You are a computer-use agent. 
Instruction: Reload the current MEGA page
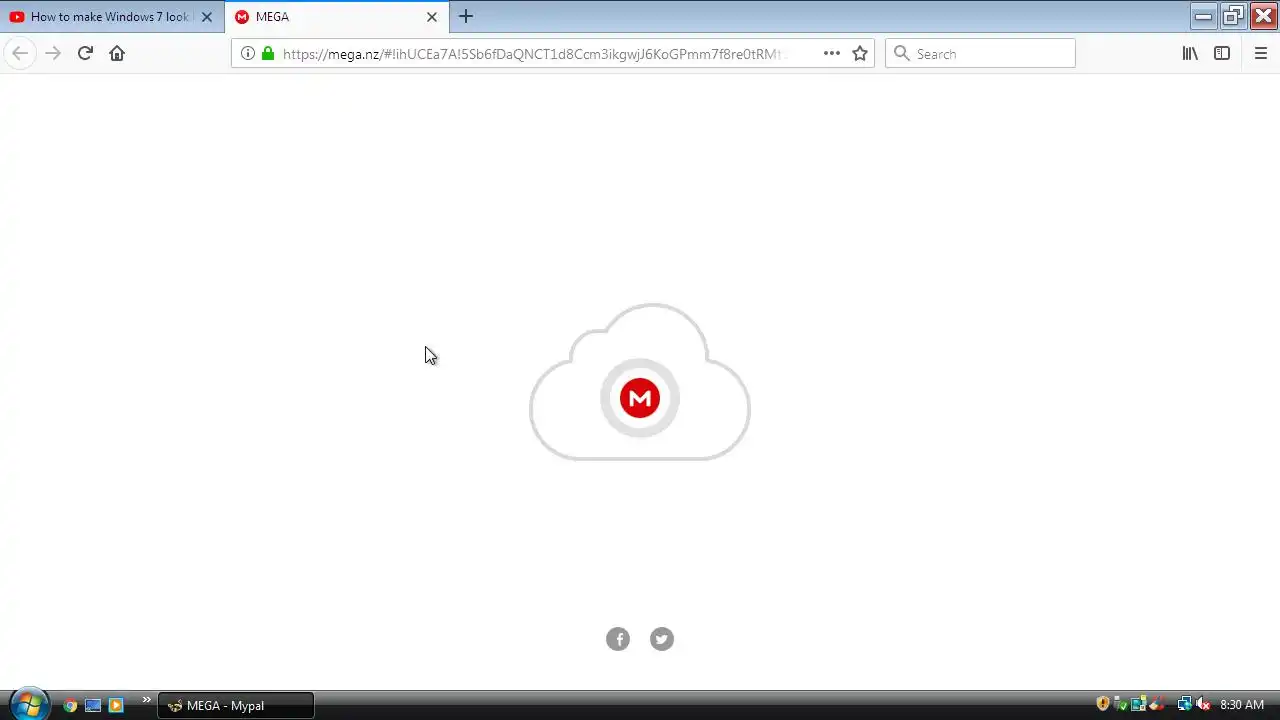pyautogui.click(x=85, y=53)
